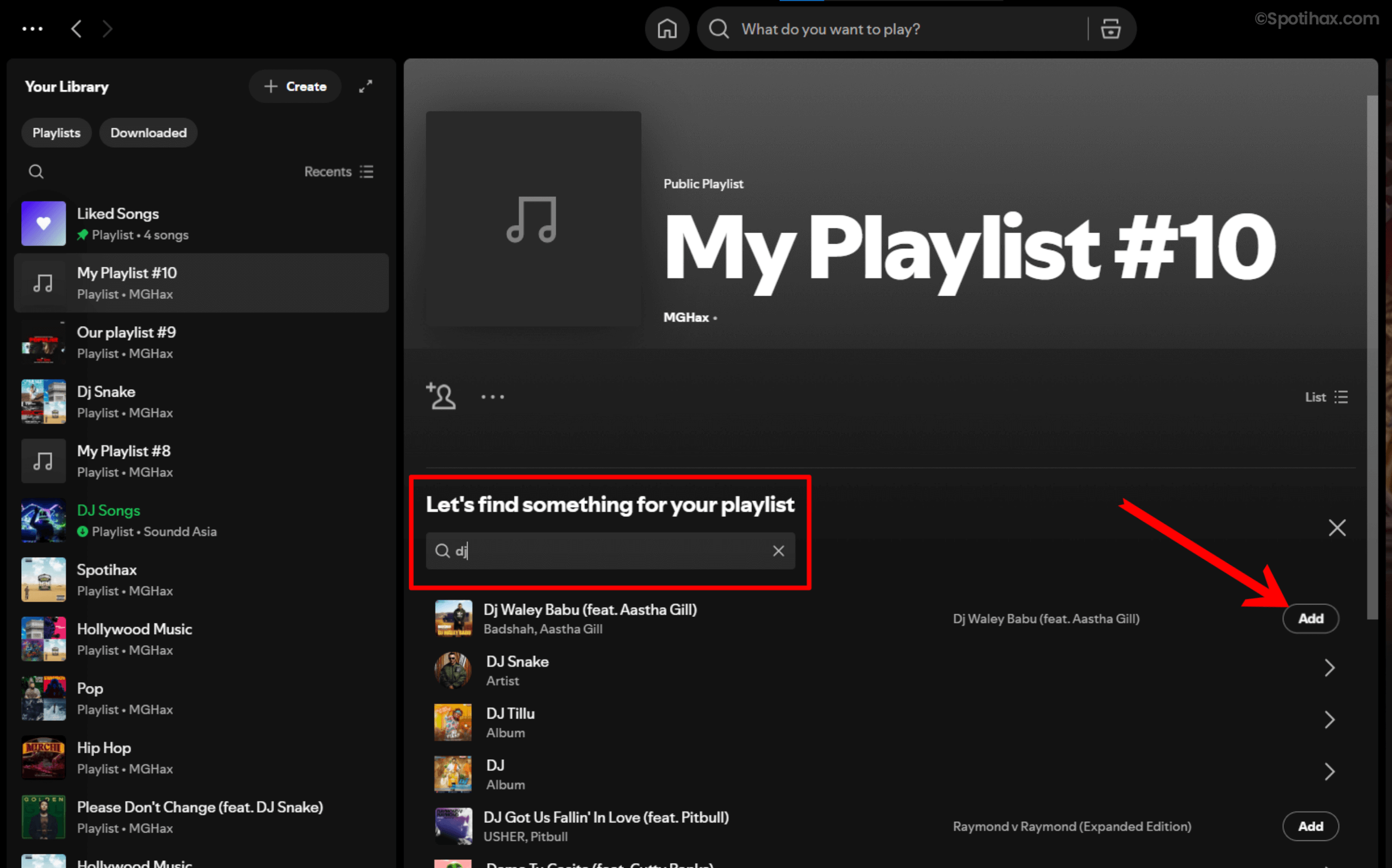Open Raymond v Raymond (Expanded Edition) album link

[x=1072, y=827]
